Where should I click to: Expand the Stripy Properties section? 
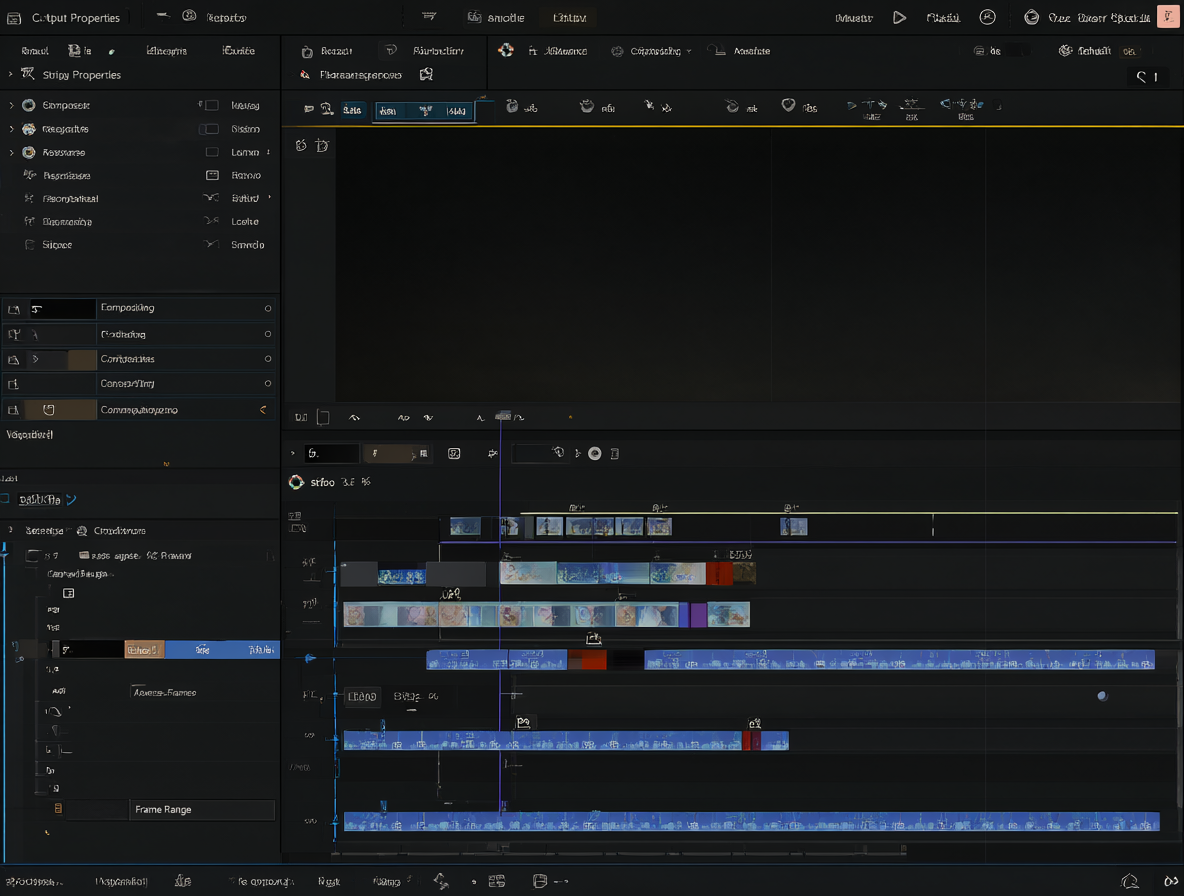click(x=11, y=74)
